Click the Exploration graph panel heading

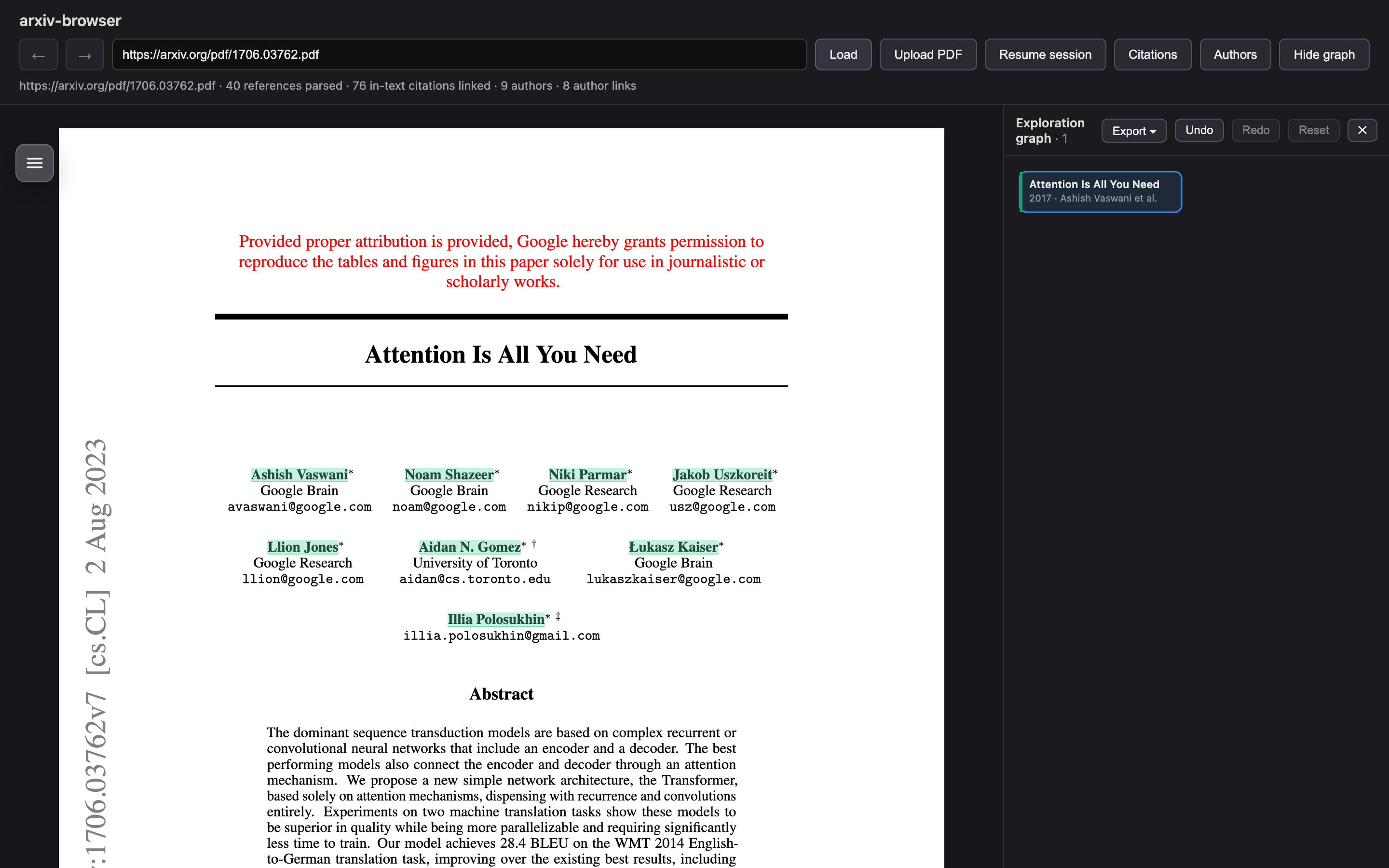[x=1050, y=130]
